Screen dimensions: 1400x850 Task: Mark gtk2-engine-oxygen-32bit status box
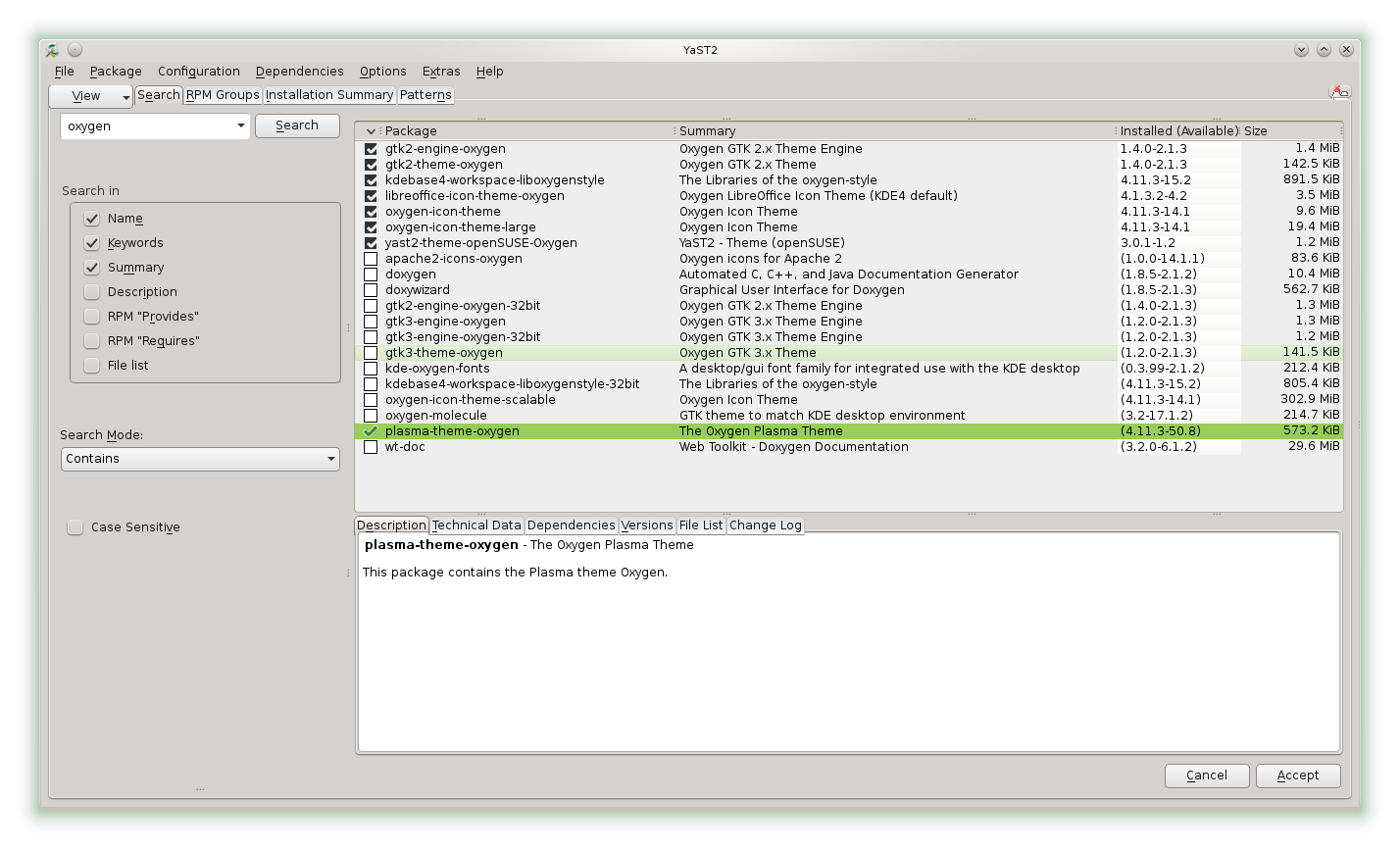coord(371,306)
